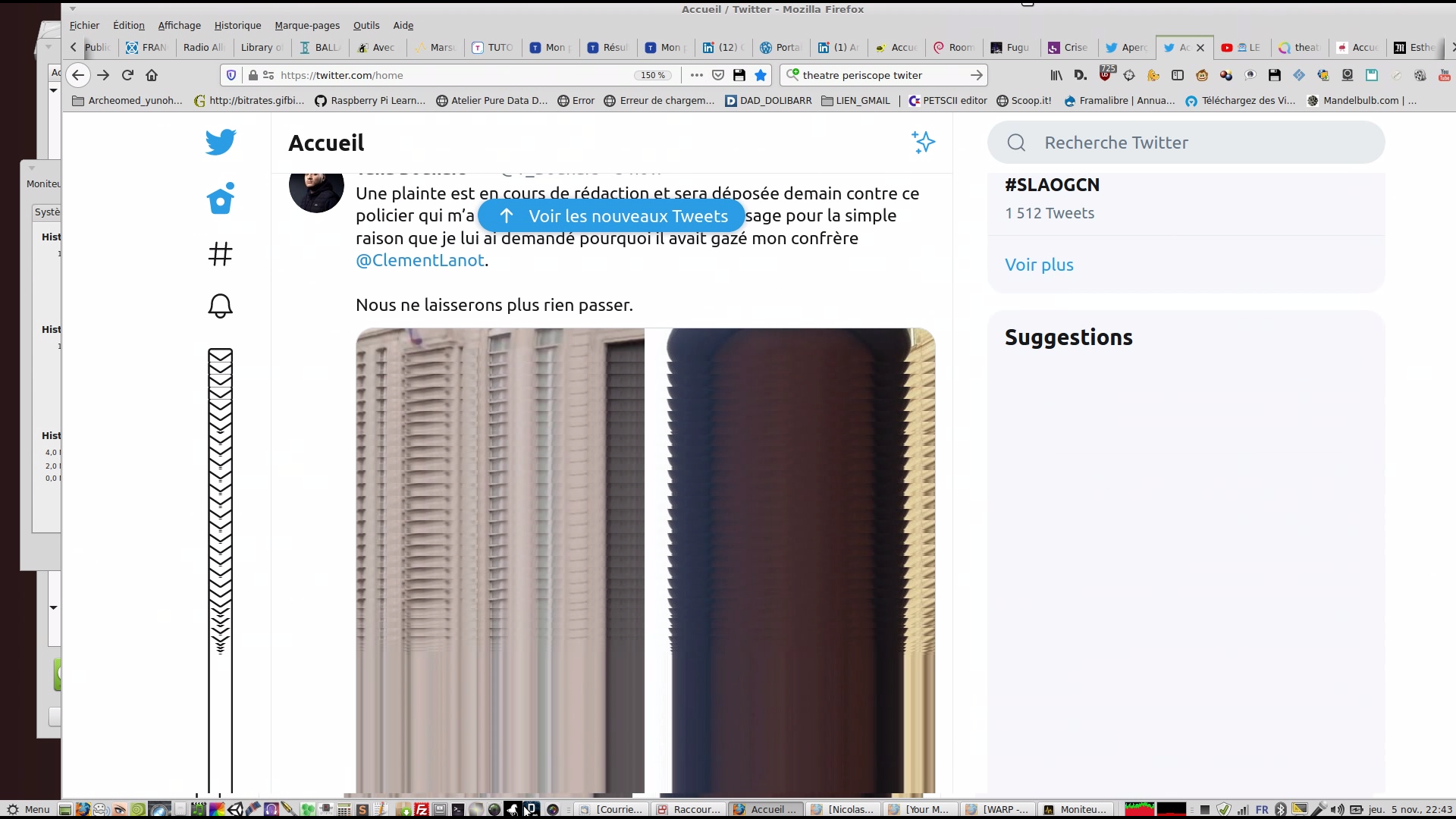Click the Pocket save icon in the URL bar

point(718,75)
